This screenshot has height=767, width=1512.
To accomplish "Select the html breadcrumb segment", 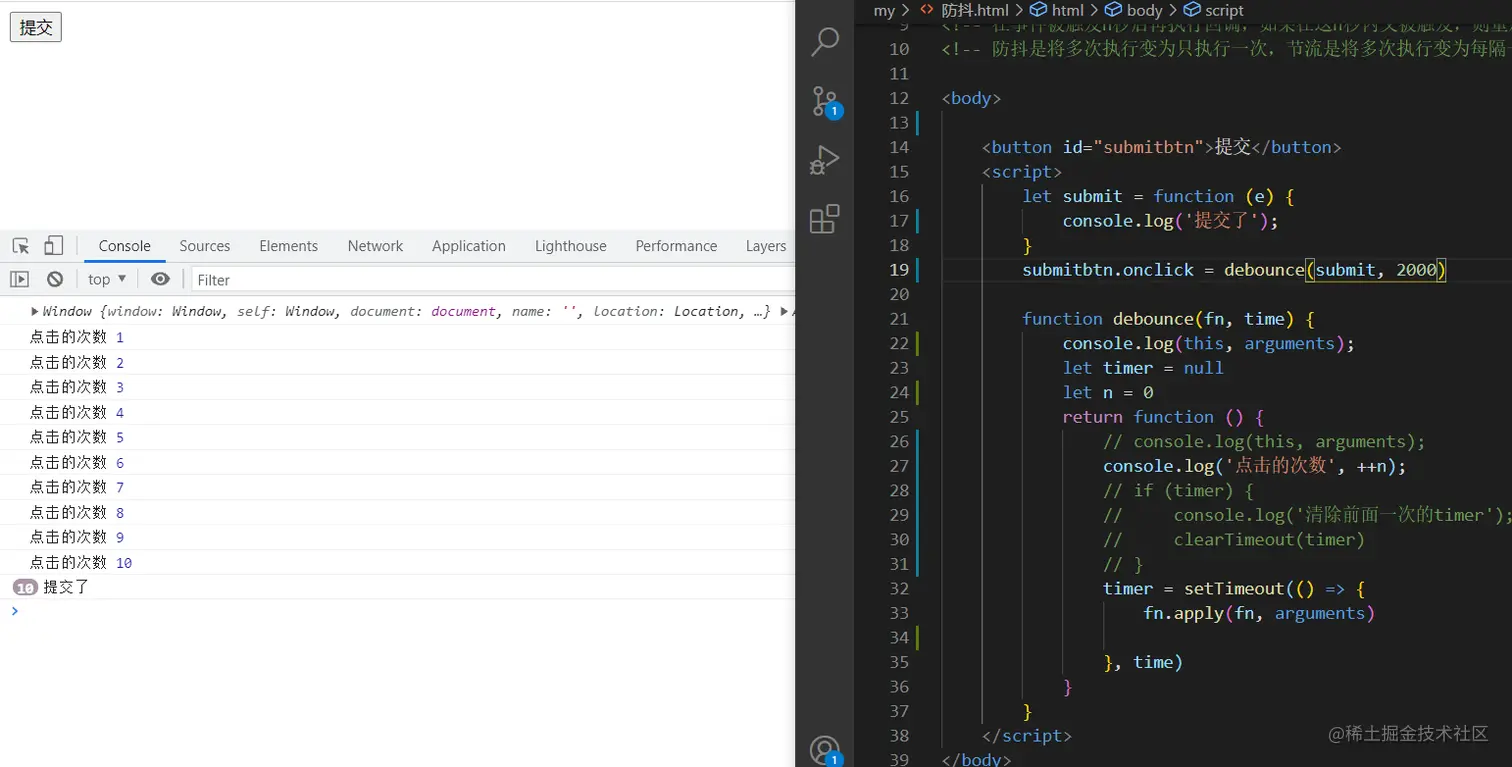I will [1058, 10].
